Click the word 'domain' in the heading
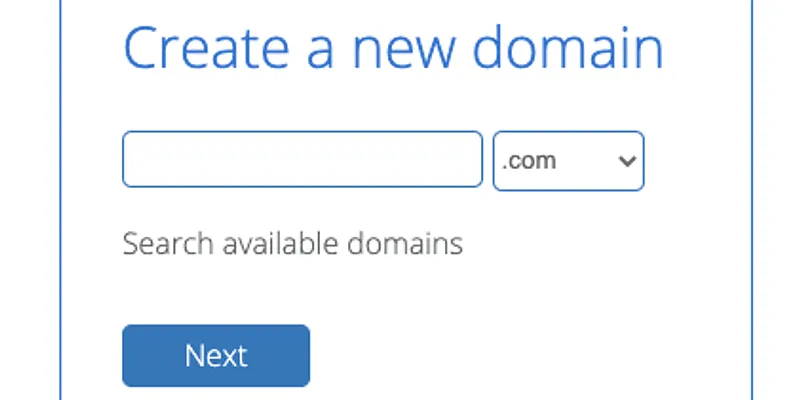The height and width of the screenshot is (400, 800). point(567,48)
